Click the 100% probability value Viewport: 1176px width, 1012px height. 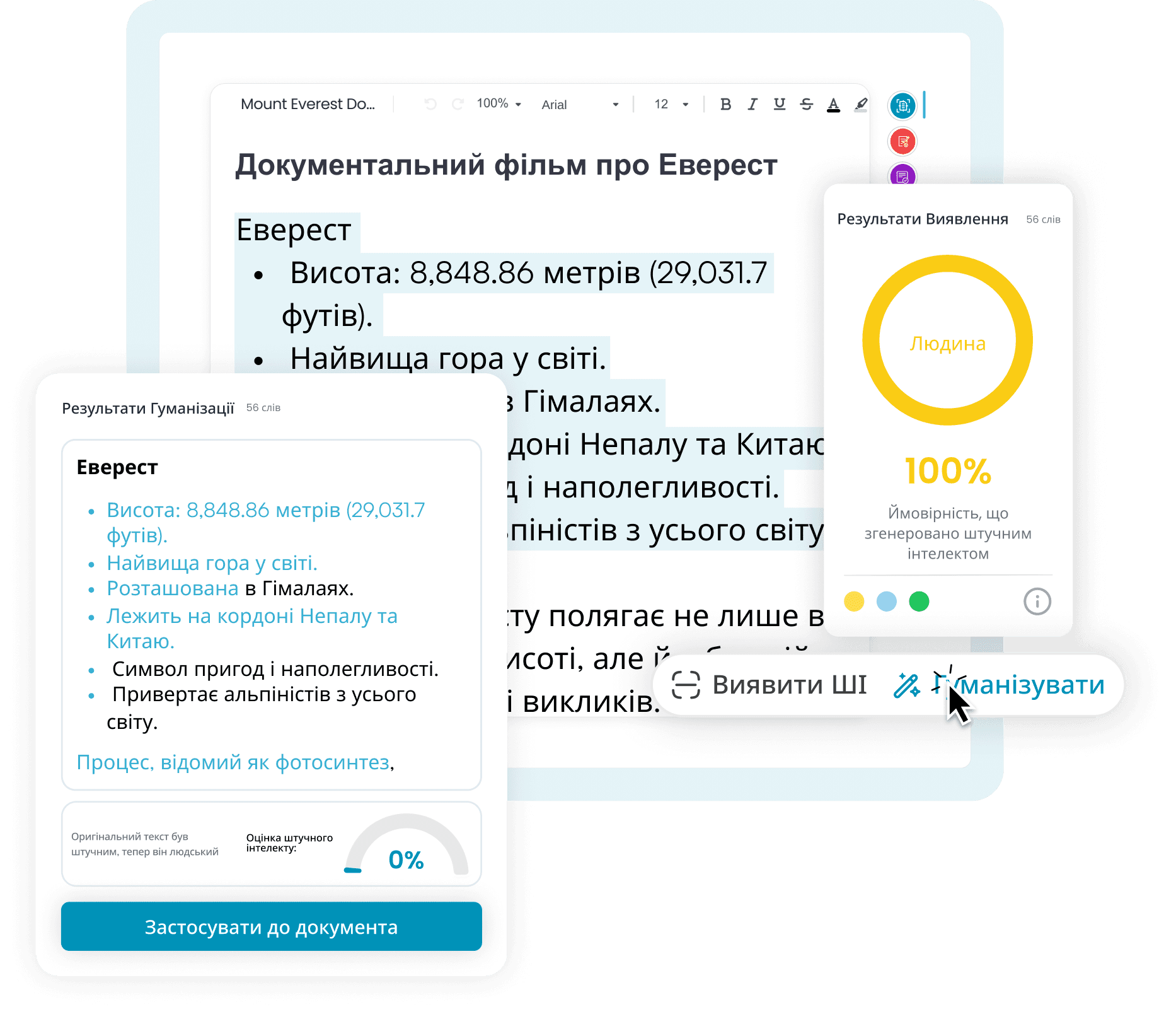pyautogui.click(x=948, y=471)
